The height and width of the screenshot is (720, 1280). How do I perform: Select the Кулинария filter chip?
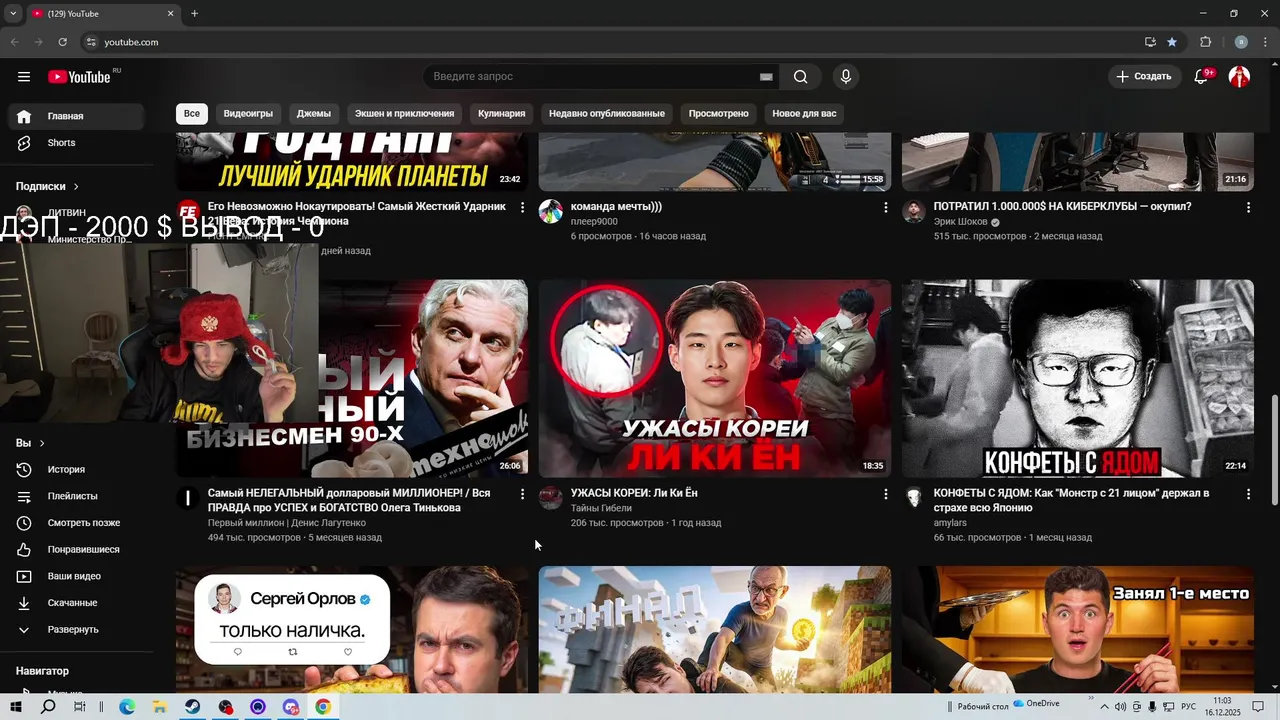(501, 114)
